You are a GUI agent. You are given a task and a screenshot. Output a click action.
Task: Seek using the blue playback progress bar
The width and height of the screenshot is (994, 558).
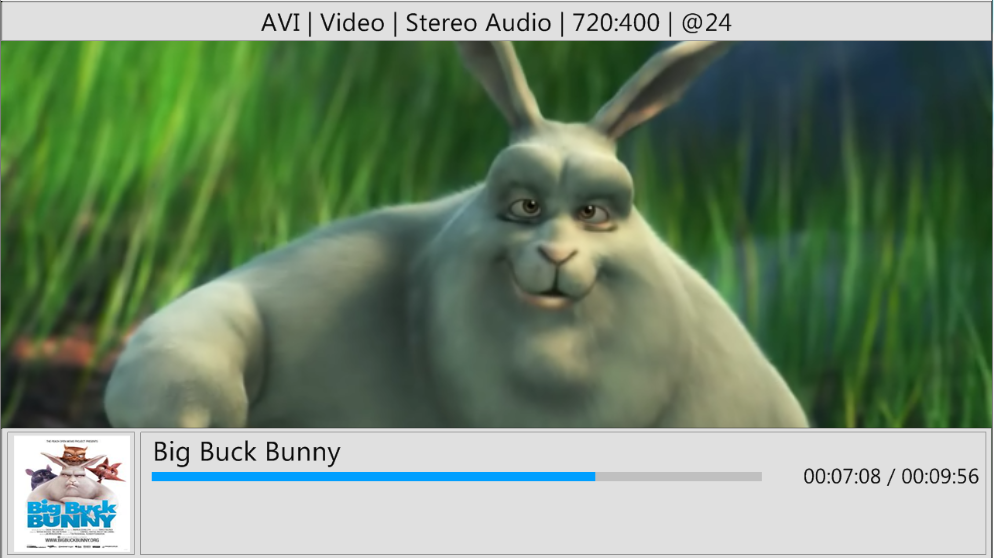pyautogui.click(x=456, y=476)
